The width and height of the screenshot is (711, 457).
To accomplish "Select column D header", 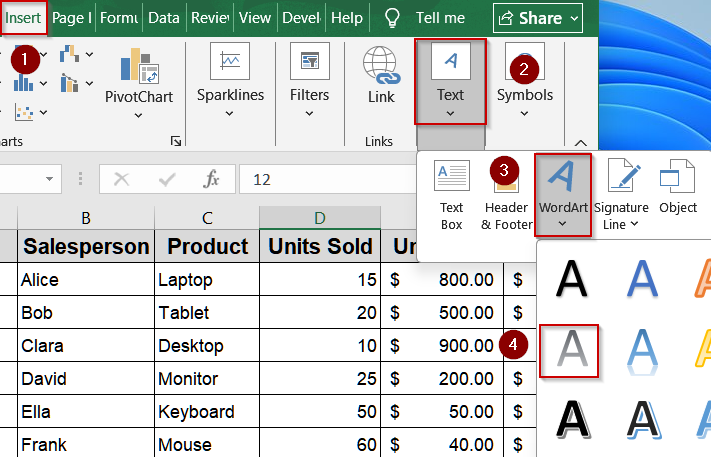I will 320,218.
